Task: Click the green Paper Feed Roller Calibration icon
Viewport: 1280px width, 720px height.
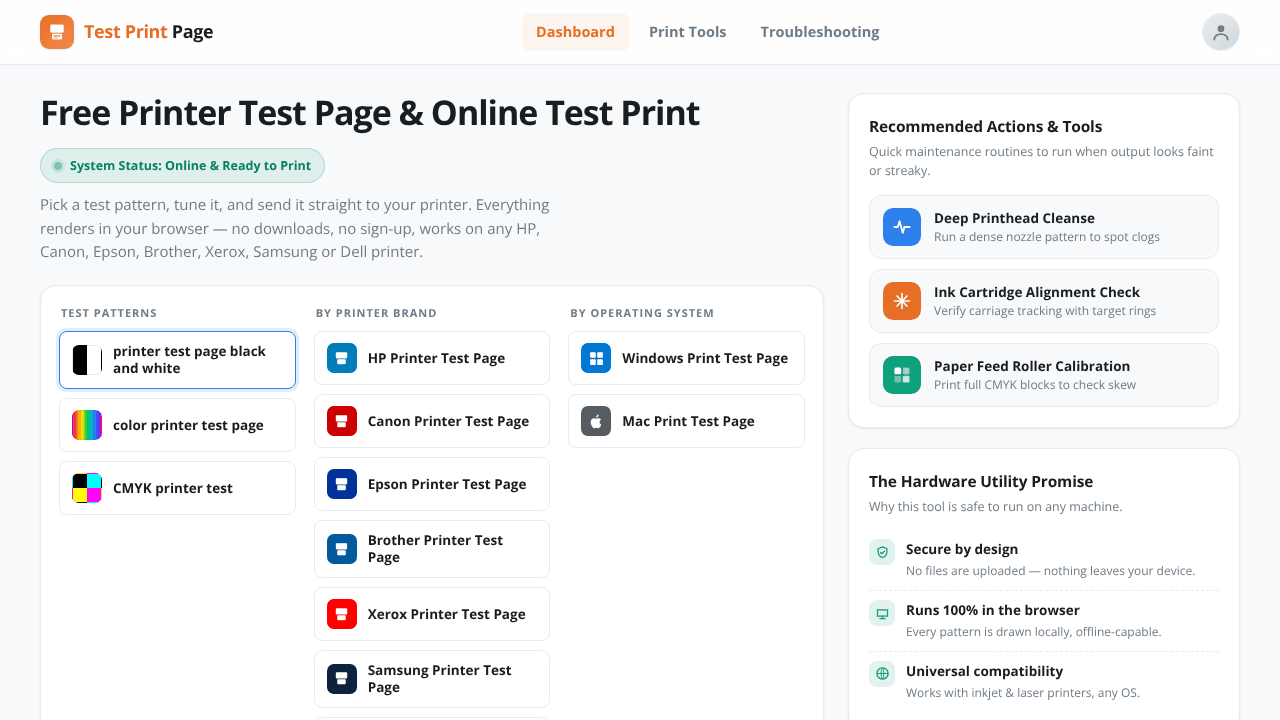Action: pyautogui.click(x=902, y=375)
